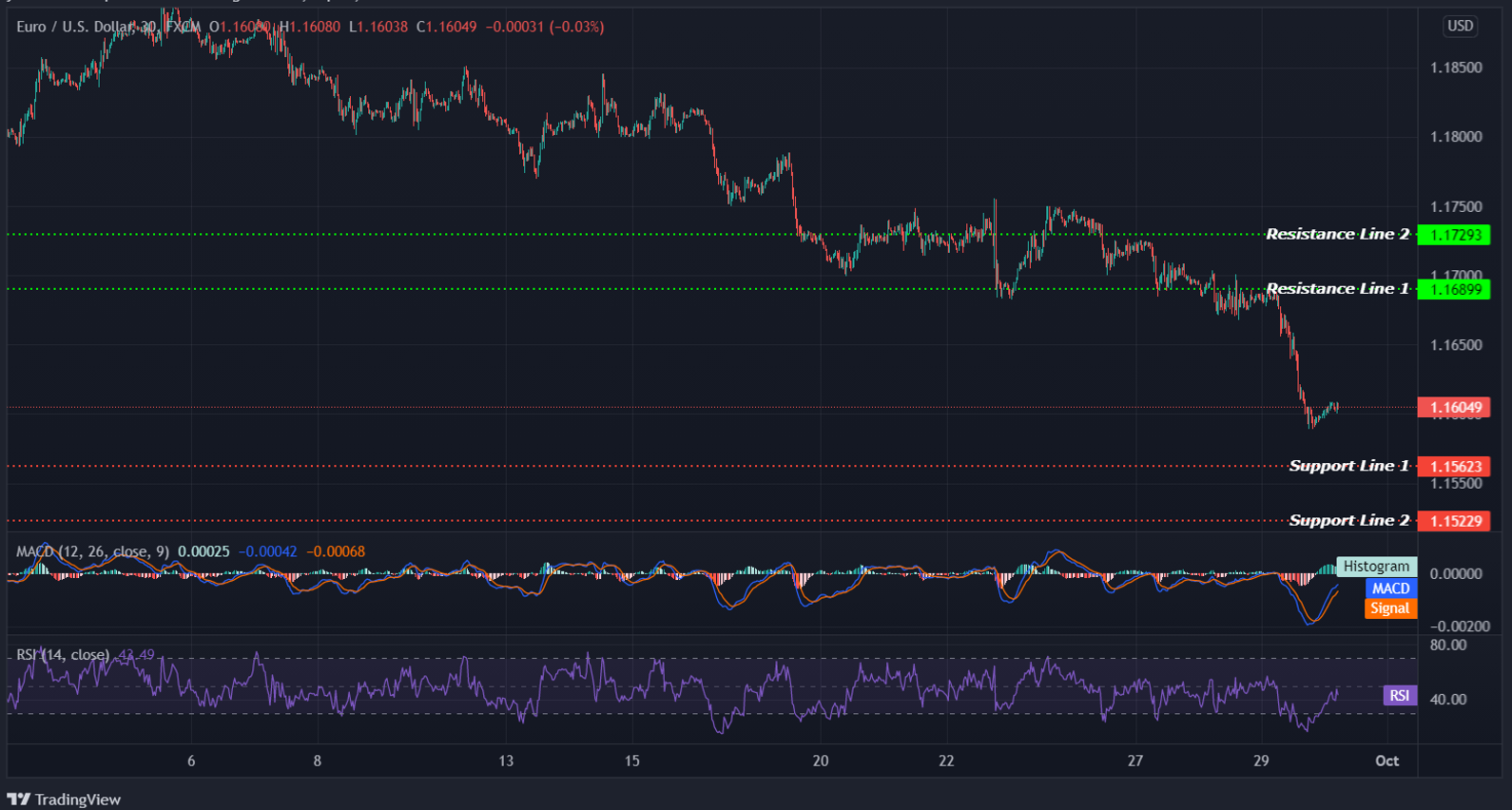This screenshot has height=810, width=1512.
Task: Click the Histogram indicator label
Action: pyautogui.click(x=1376, y=567)
